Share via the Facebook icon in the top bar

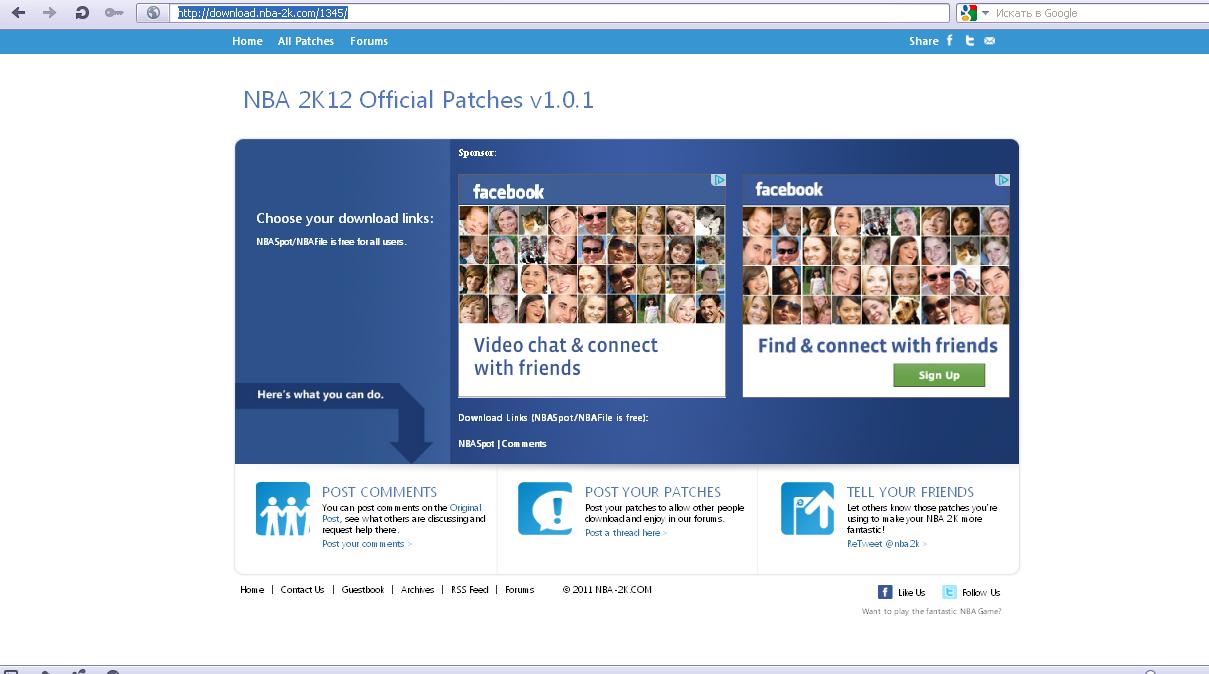[950, 41]
